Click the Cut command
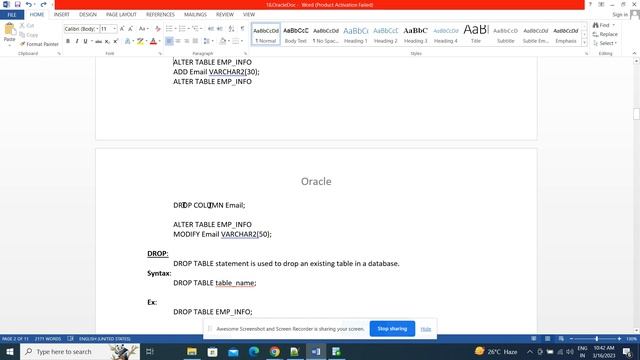 tap(27, 26)
